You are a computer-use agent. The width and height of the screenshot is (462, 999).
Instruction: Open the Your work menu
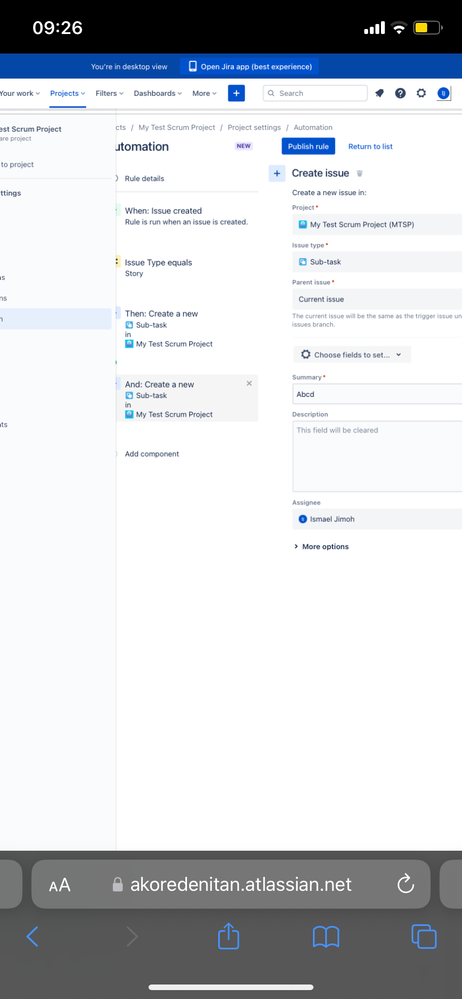coord(20,93)
